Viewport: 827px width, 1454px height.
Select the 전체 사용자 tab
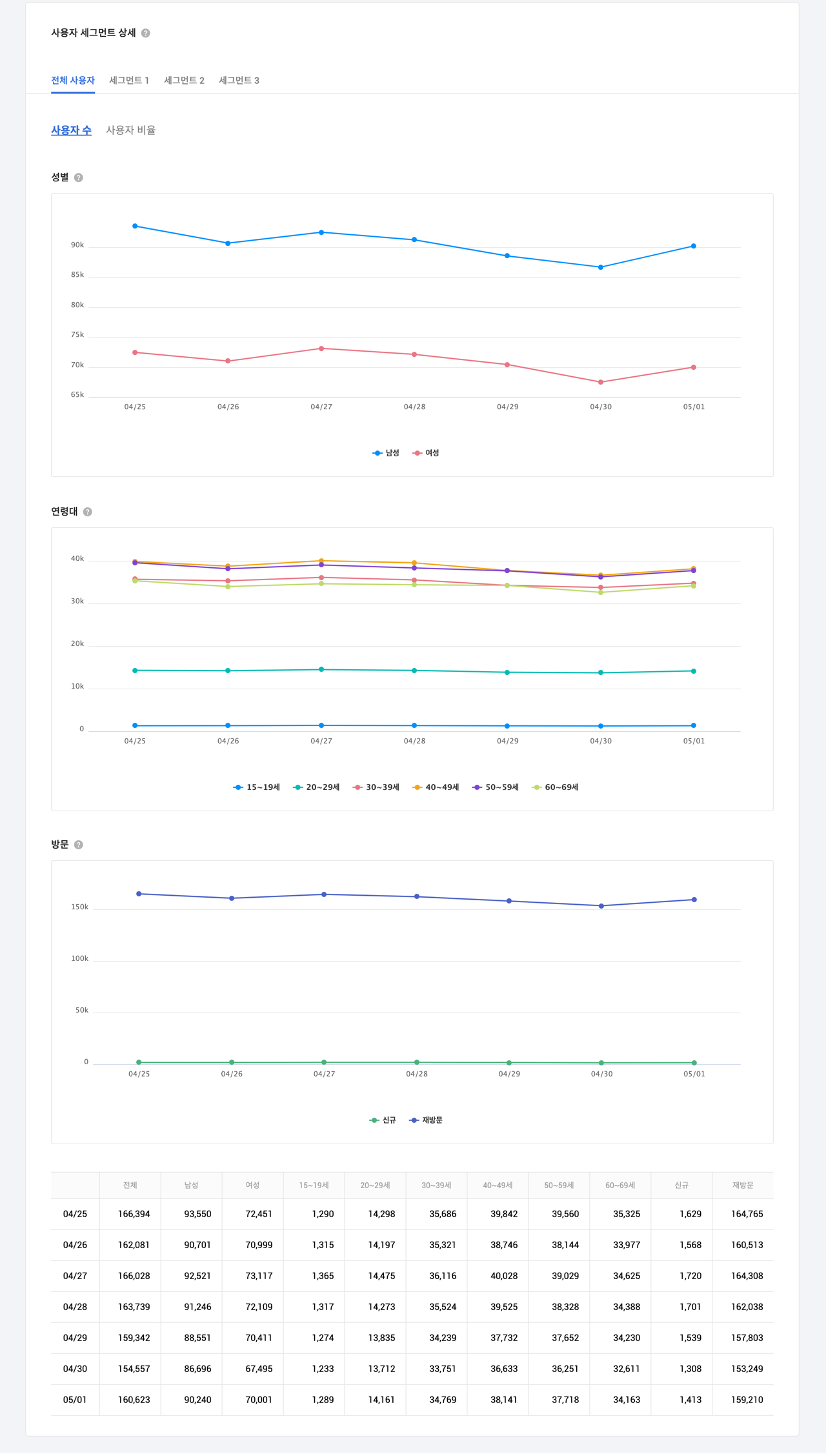73,80
